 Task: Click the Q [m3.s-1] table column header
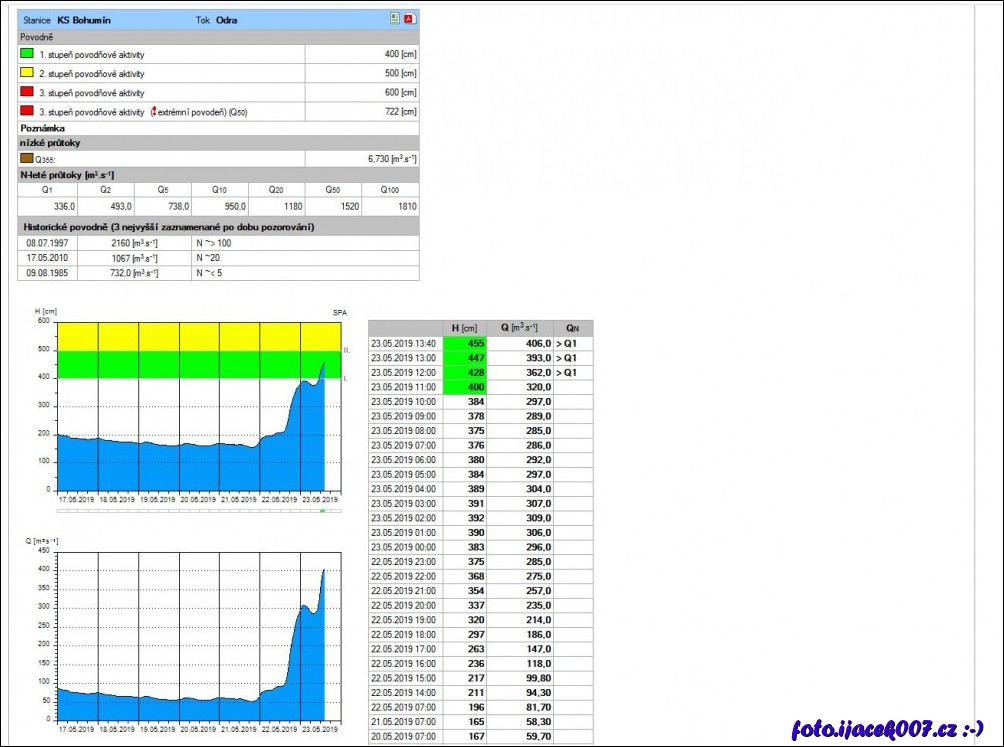pos(519,328)
